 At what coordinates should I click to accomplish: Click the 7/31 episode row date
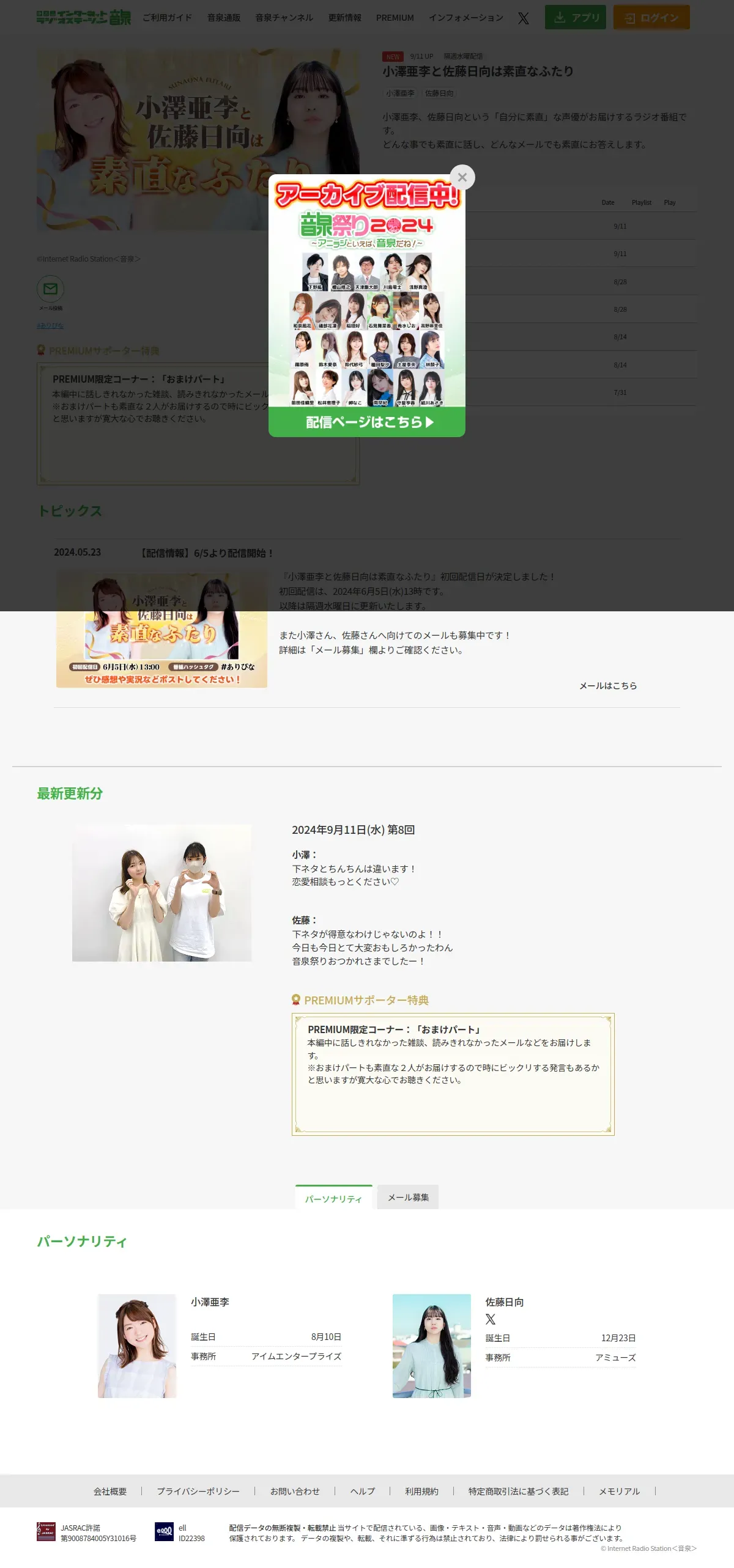[620, 392]
